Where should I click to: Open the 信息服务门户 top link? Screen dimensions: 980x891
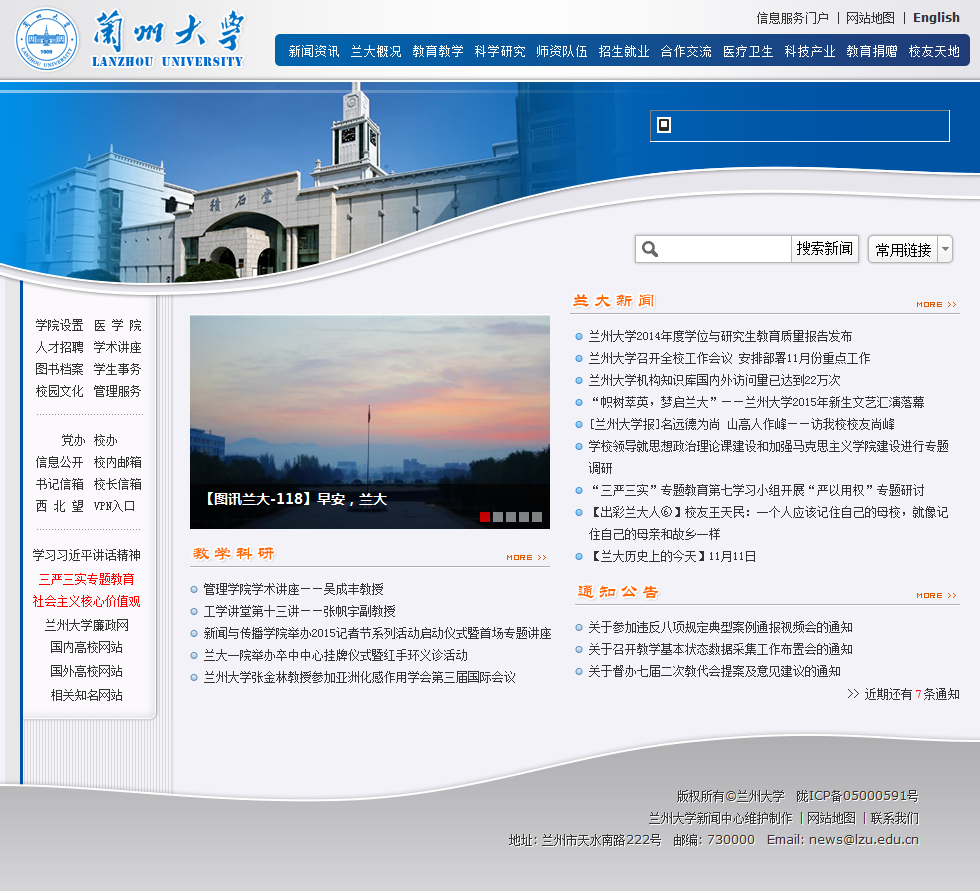(x=792, y=18)
